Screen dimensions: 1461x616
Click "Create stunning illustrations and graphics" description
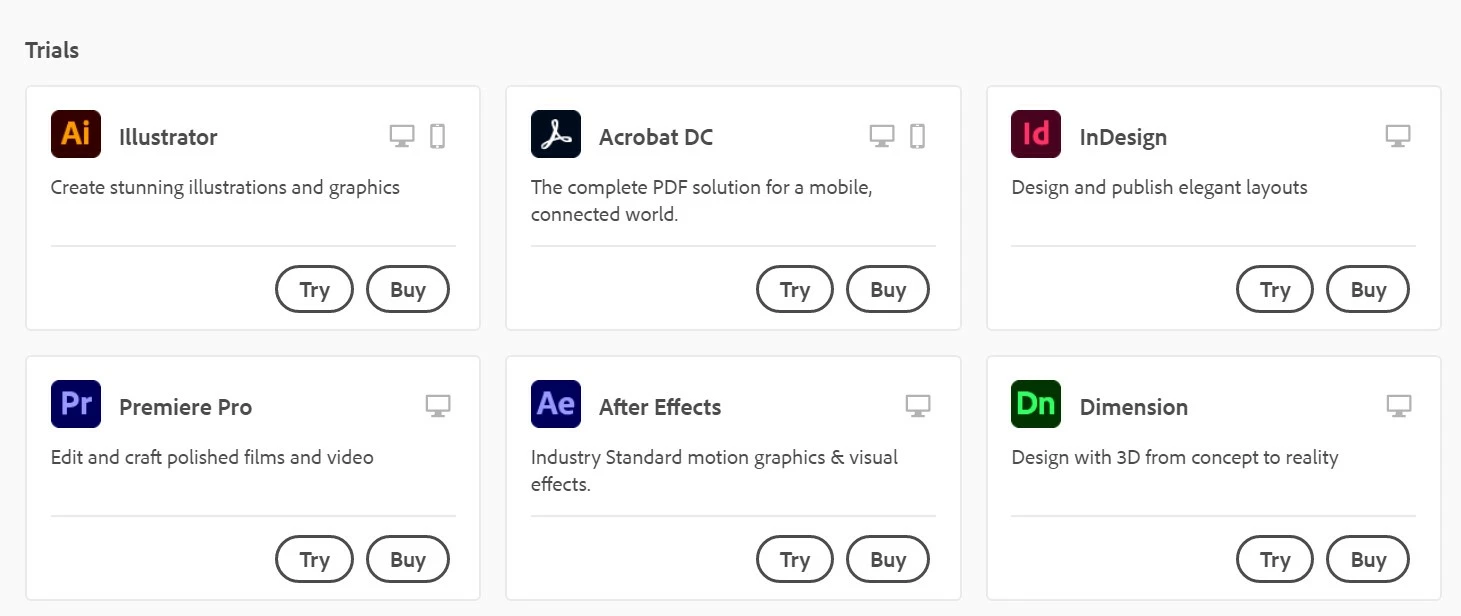click(x=225, y=188)
